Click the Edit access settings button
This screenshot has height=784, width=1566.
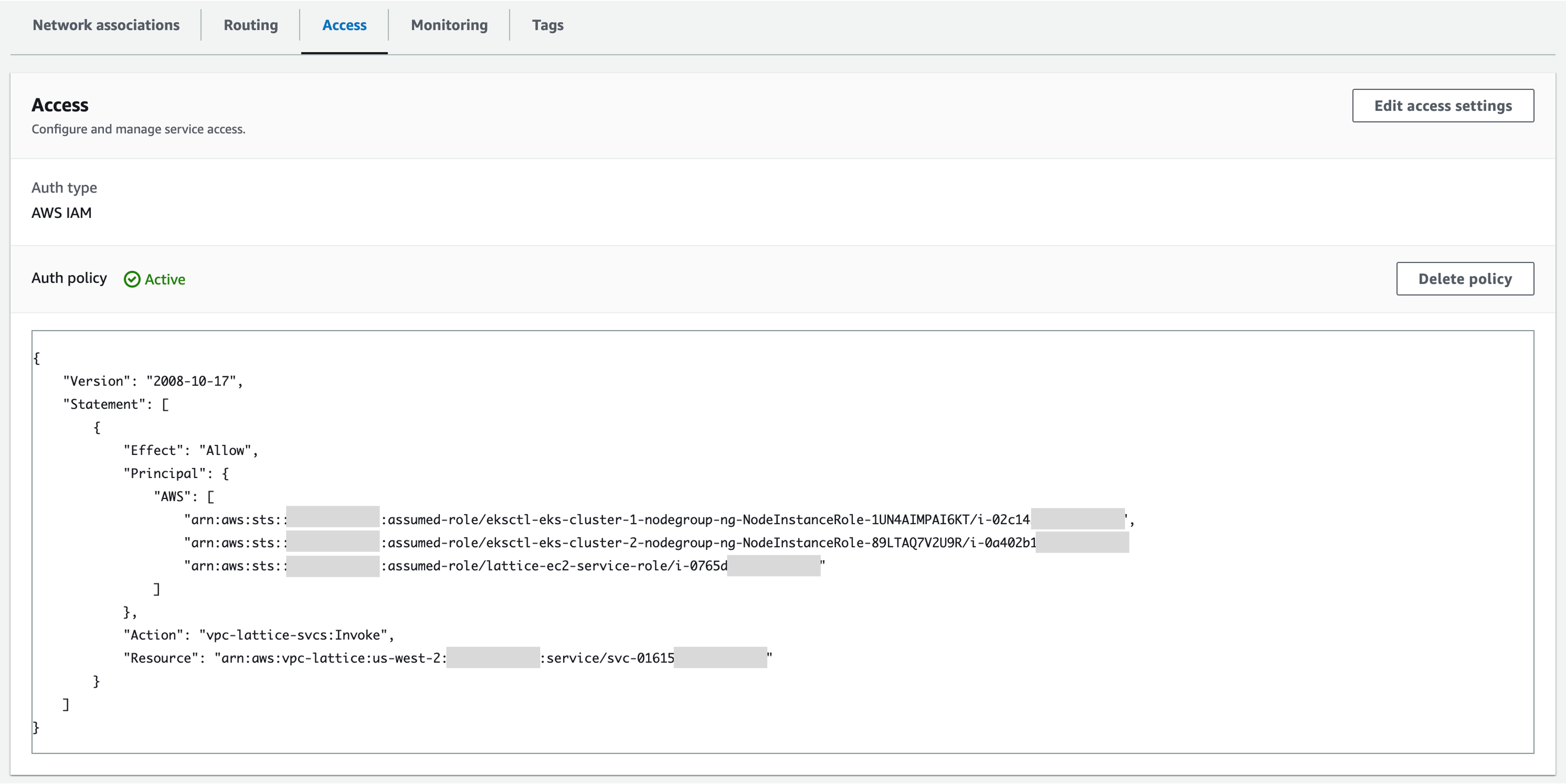click(1442, 105)
